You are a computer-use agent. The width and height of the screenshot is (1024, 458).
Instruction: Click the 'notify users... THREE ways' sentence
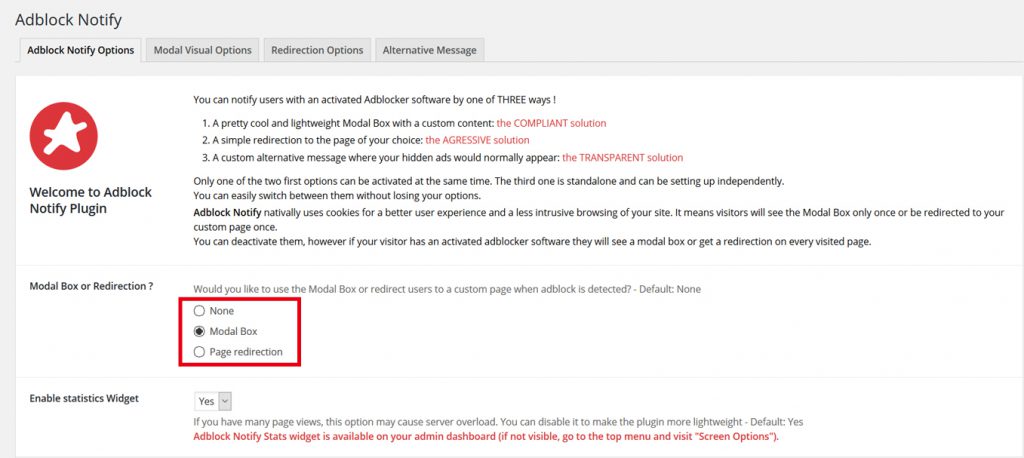(x=375, y=100)
